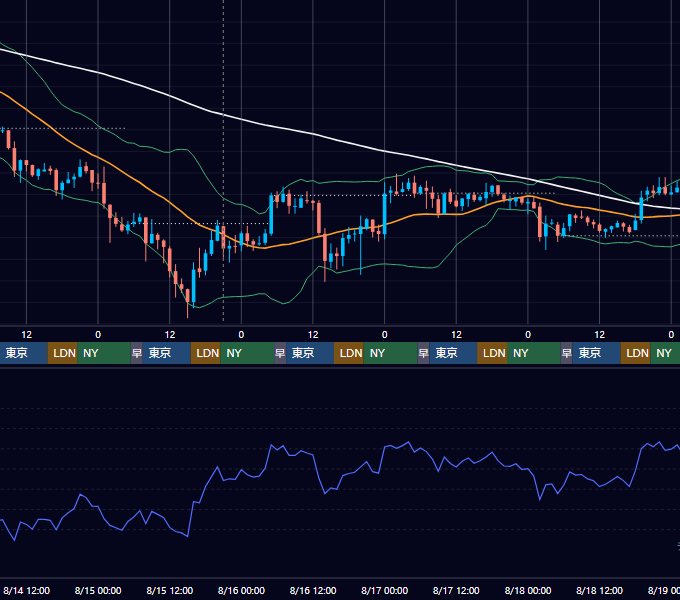This screenshot has width=680, height=600.
Task: Select the white long-term moving average line
Action: (312, 134)
